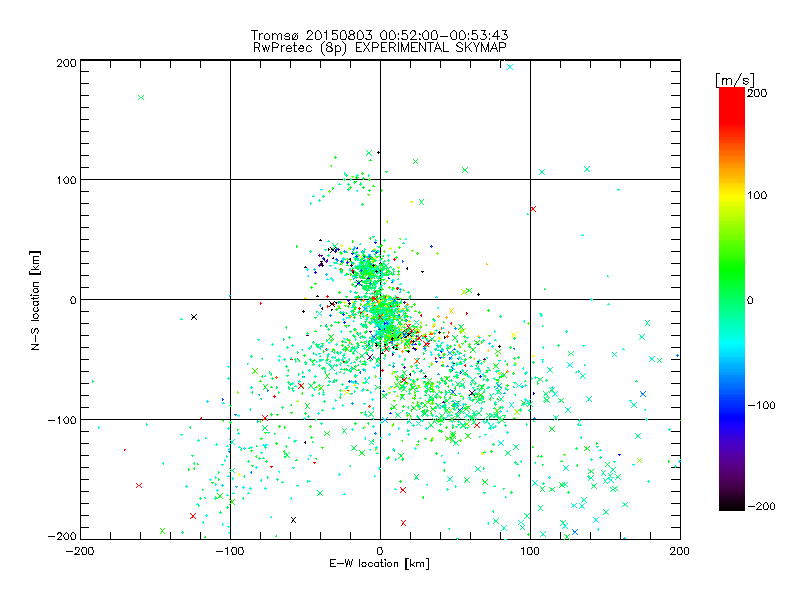Select the '200' tick label on the E-W axis
The image size is (800, 600).
coord(680,551)
